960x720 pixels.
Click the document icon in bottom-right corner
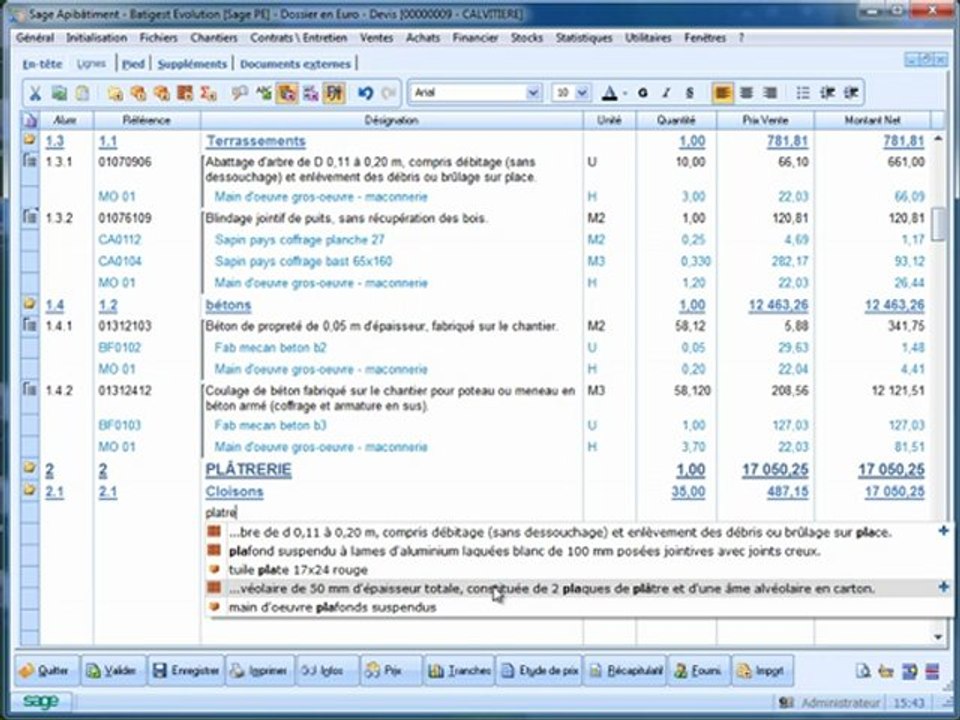tap(863, 672)
